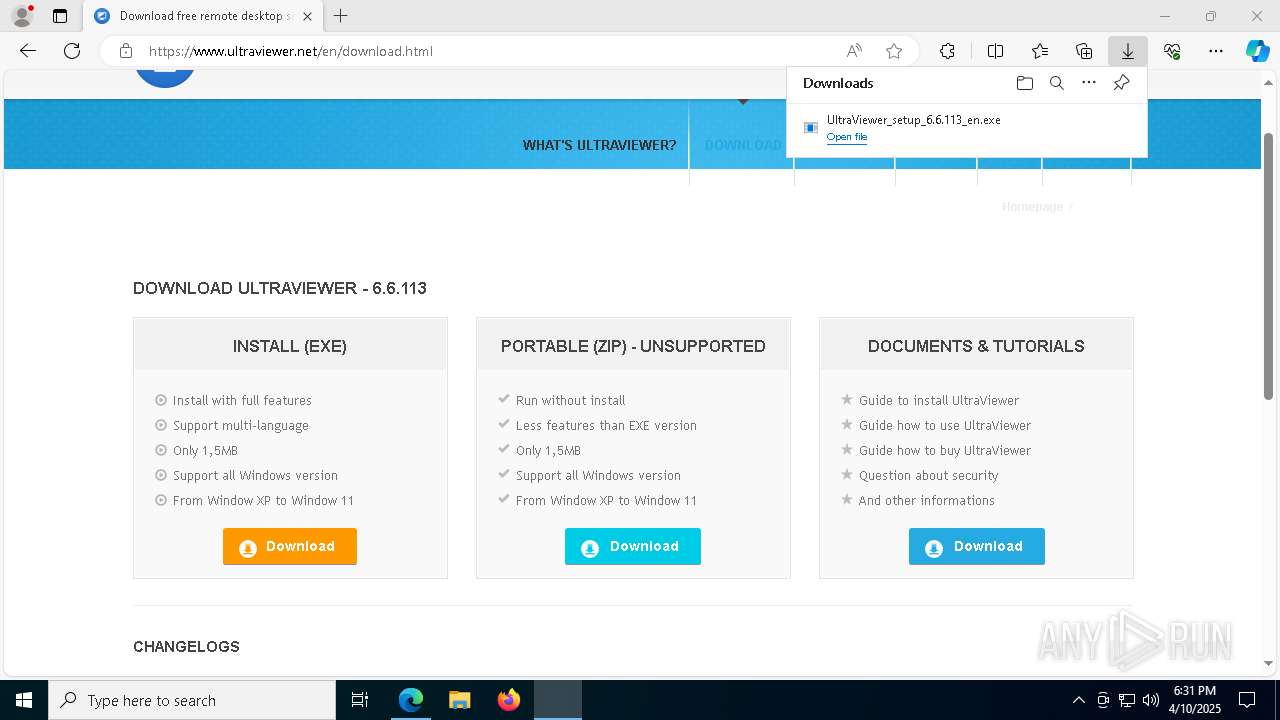Screen dimensions: 1280x720
Task: Open Guide to install UltraViewer
Action: pyautogui.click(x=938, y=400)
